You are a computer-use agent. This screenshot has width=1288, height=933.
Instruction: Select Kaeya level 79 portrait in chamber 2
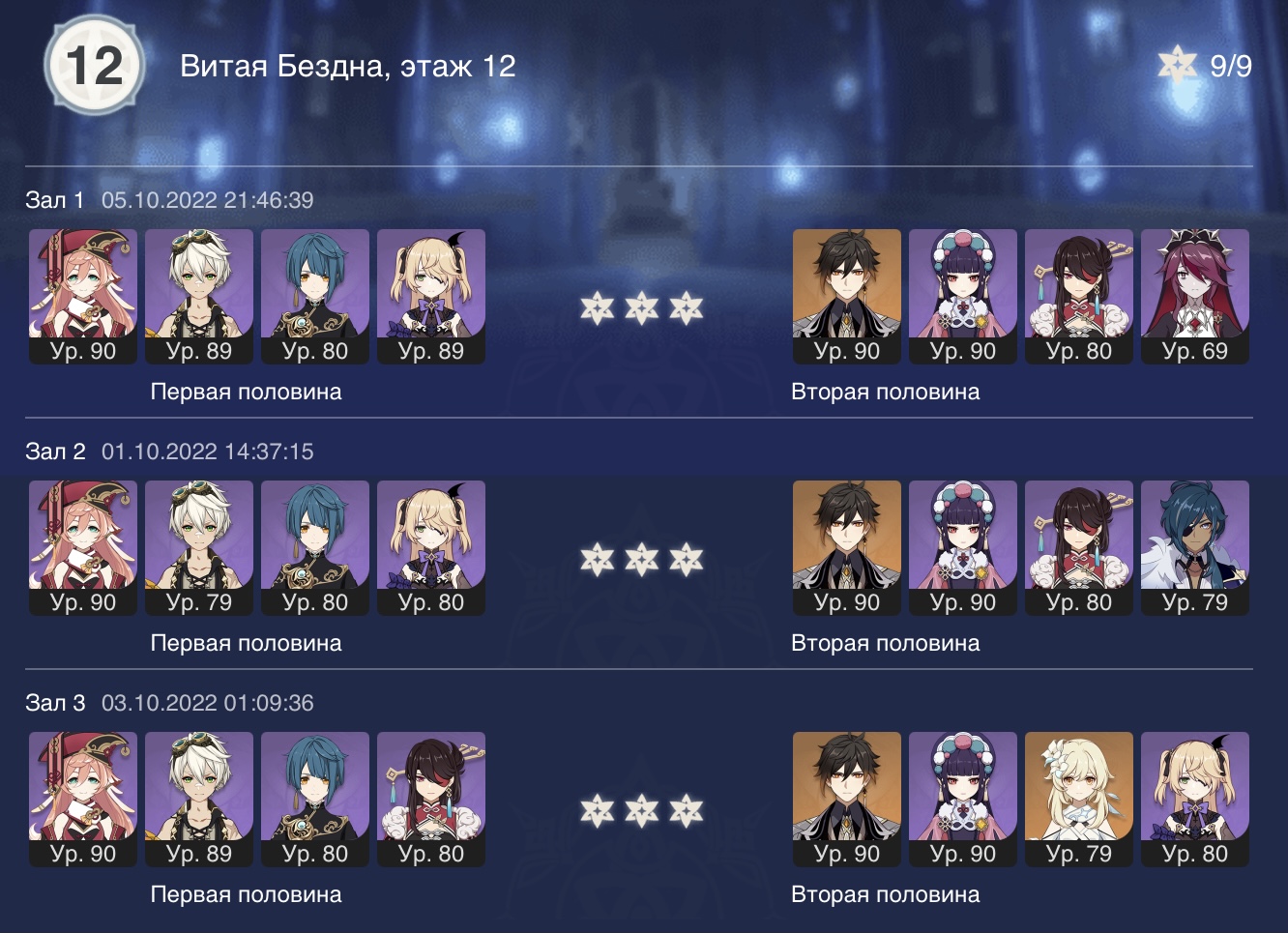pos(1195,548)
